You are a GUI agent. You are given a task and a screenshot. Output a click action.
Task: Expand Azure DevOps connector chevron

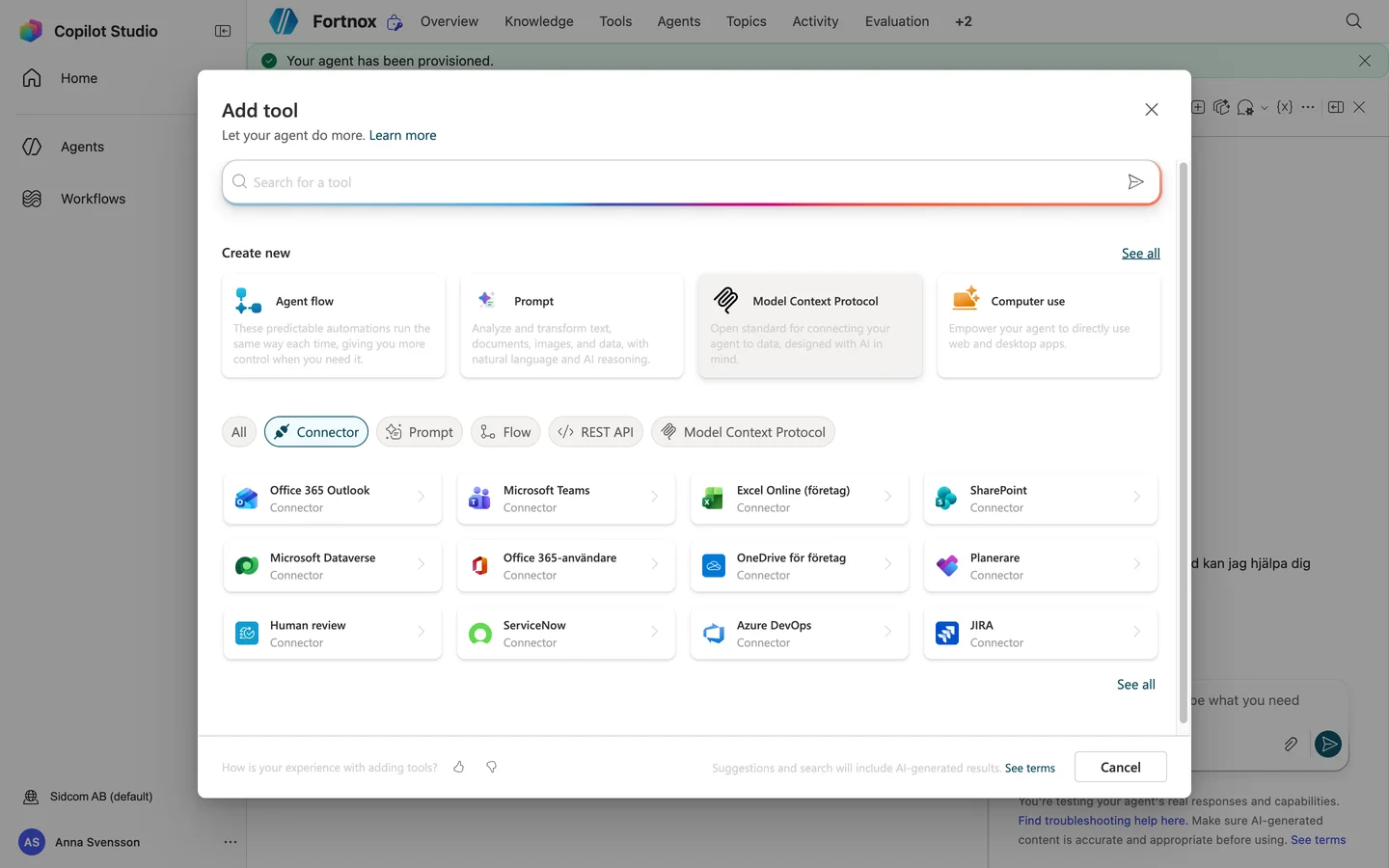click(x=888, y=632)
